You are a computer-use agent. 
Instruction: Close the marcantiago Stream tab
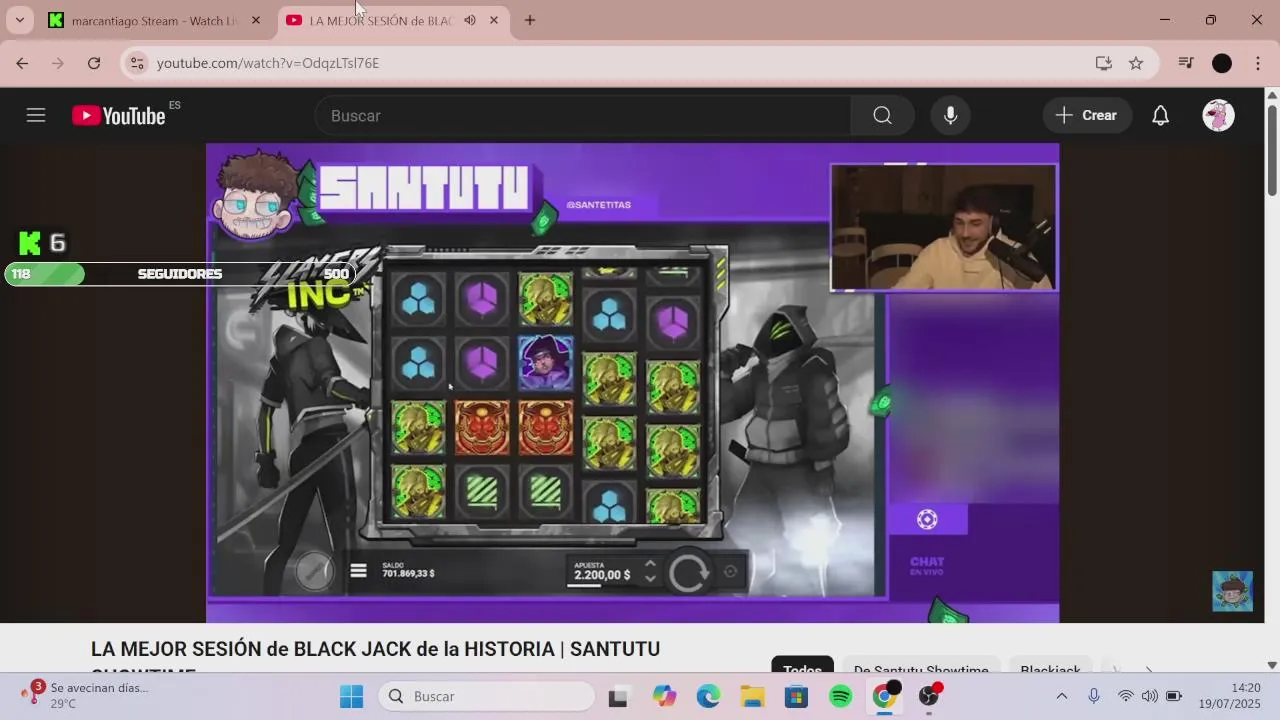pyautogui.click(x=256, y=20)
